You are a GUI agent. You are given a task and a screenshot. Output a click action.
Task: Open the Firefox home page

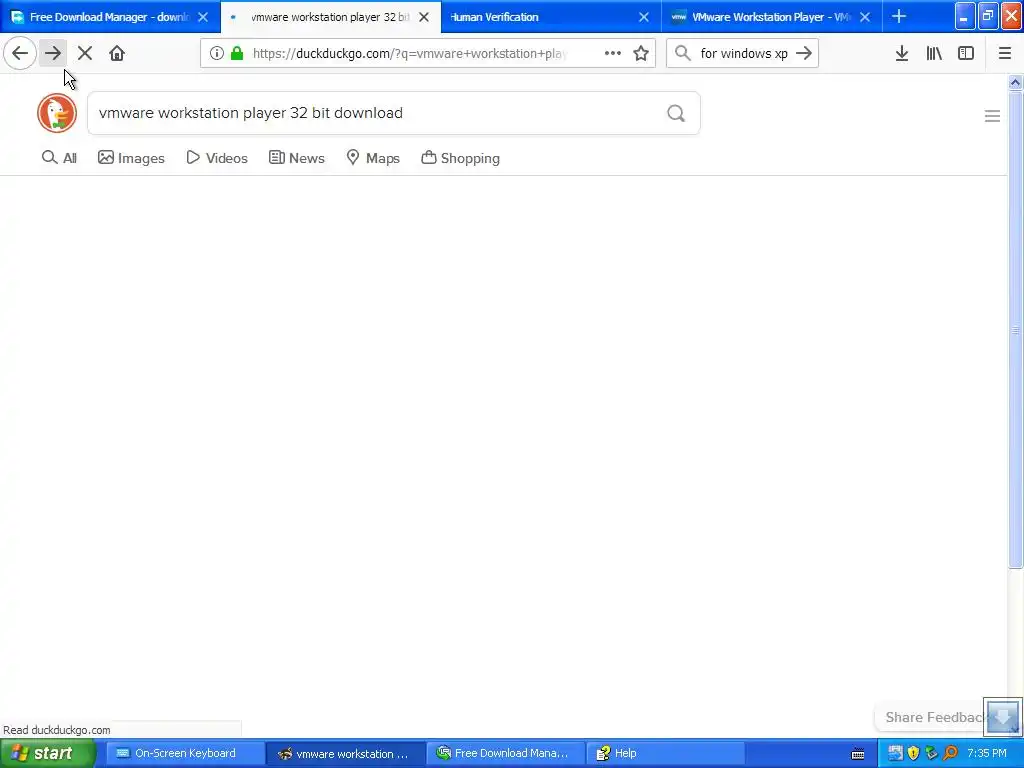(x=117, y=53)
